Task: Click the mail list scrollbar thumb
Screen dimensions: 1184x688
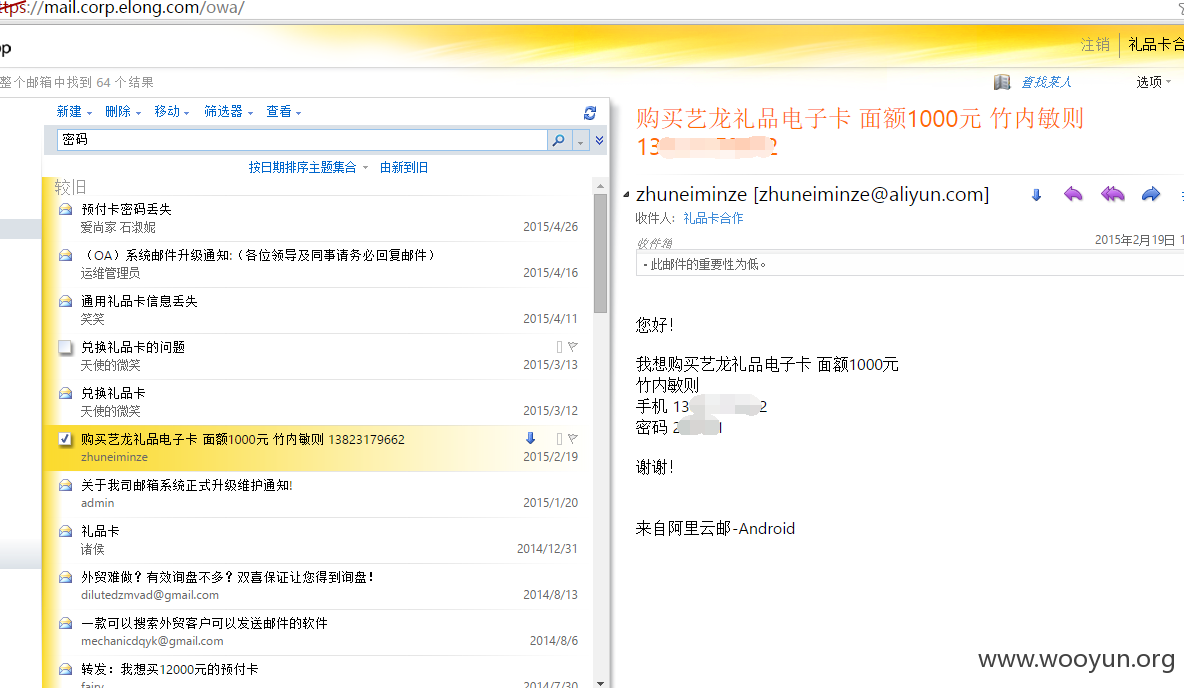Action: (x=600, y=253)
